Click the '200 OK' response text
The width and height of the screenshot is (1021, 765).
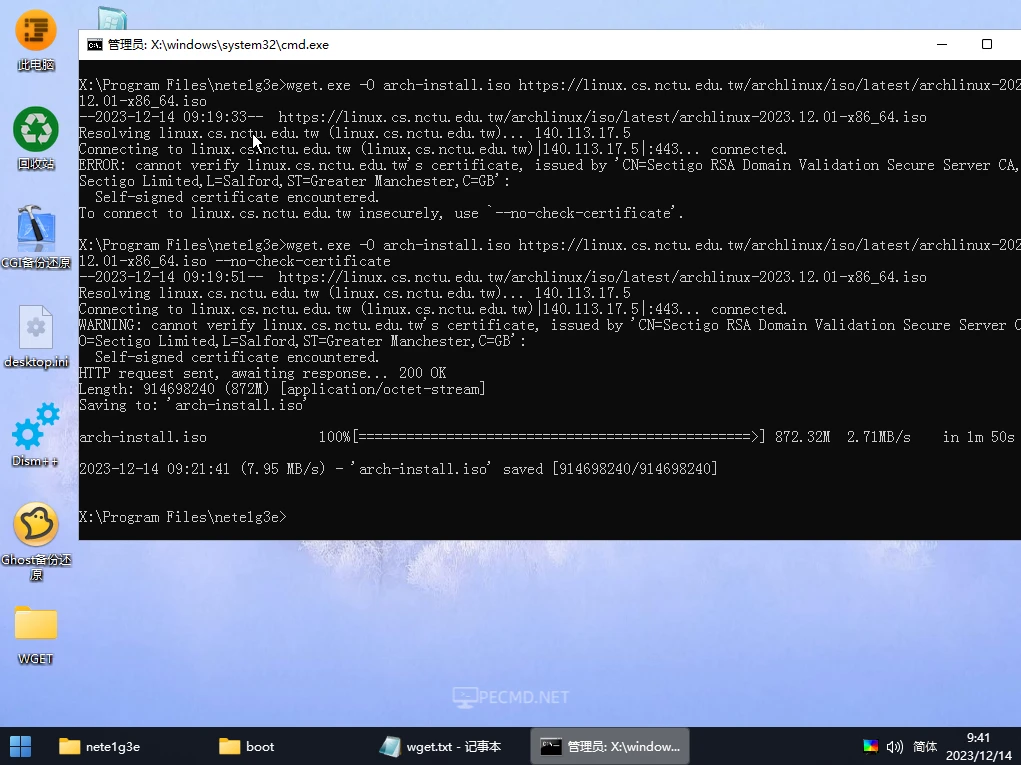coord(423,373)
